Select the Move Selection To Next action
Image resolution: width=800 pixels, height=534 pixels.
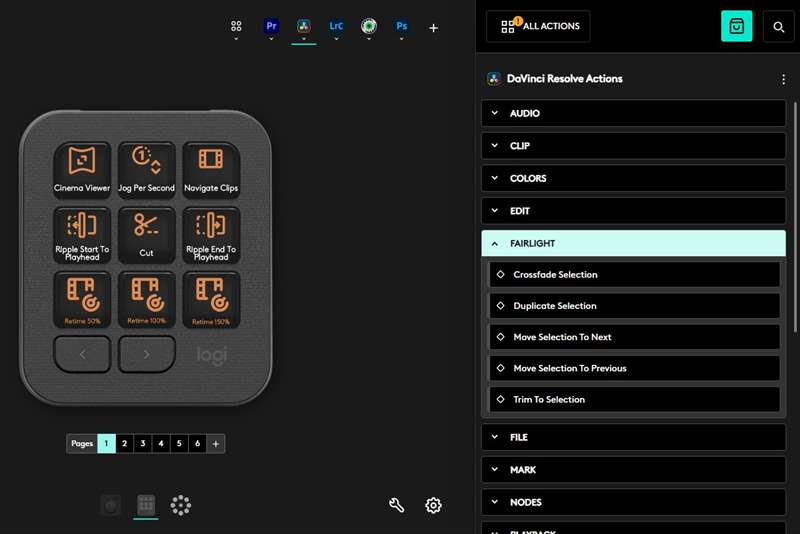[x=634, y=337]
